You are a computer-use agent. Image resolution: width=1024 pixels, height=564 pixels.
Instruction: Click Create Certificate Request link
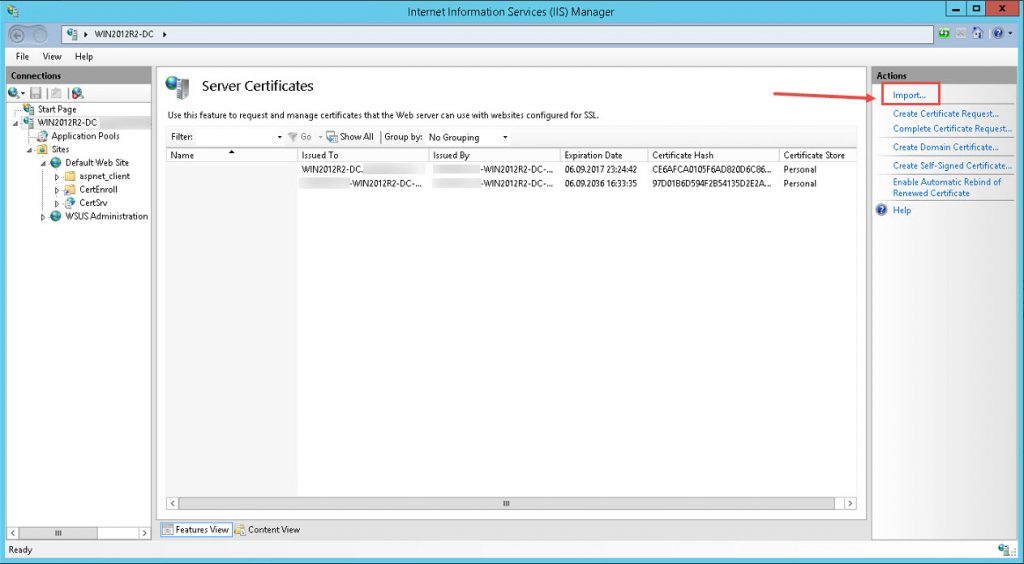coord(946,114)
